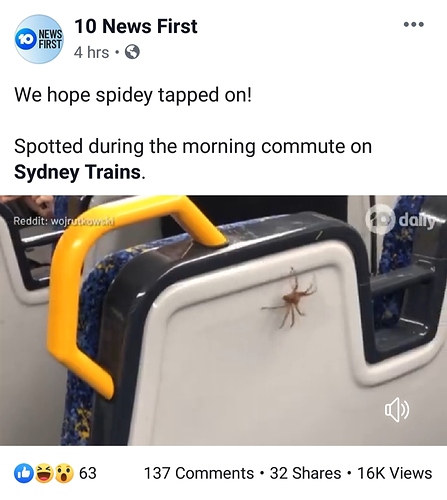Play the spider on train seat video
447x500 pixels.
[x=223, y=320]
